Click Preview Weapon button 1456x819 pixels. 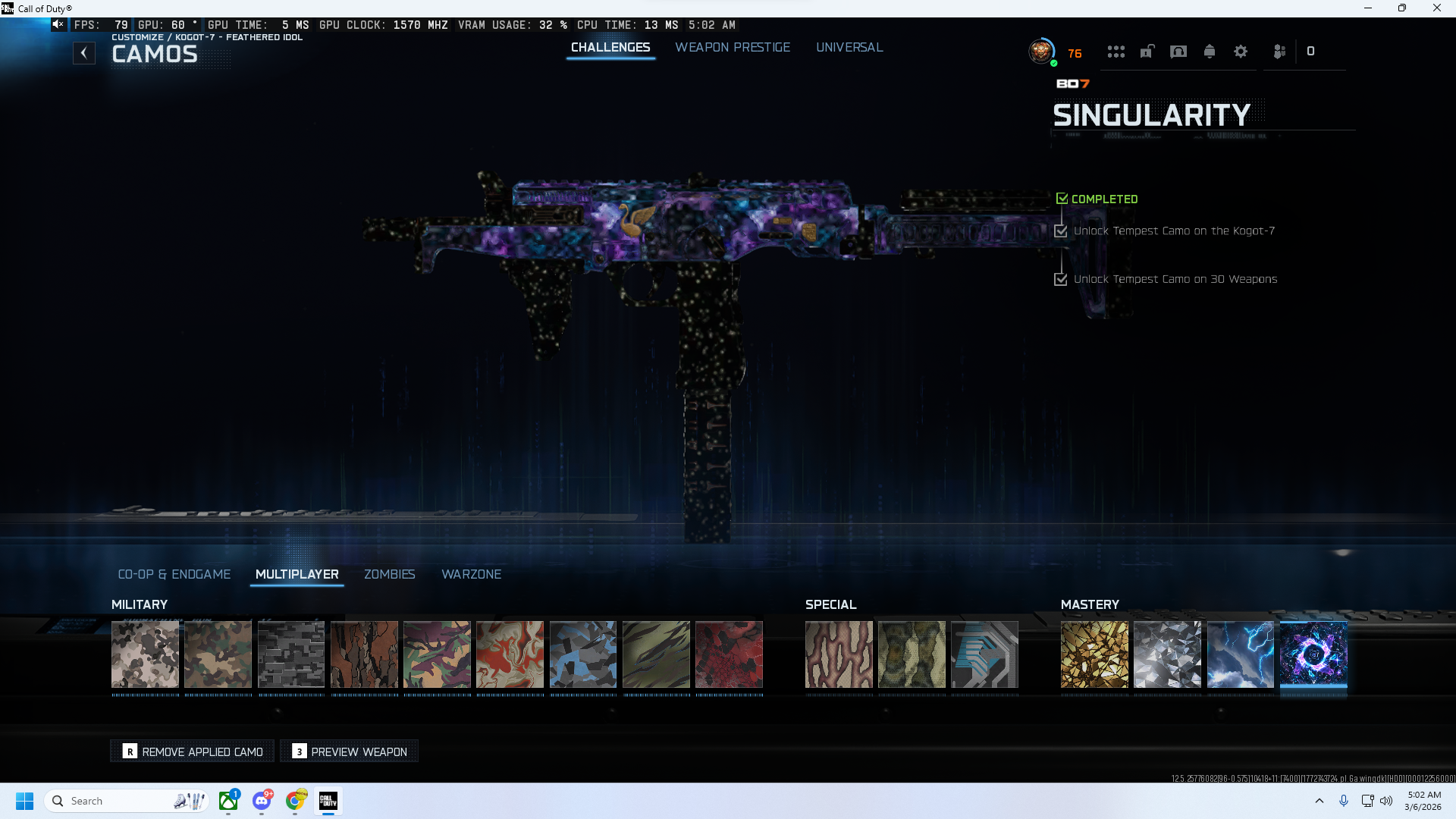pyautogui.click(x=350, y=752)
